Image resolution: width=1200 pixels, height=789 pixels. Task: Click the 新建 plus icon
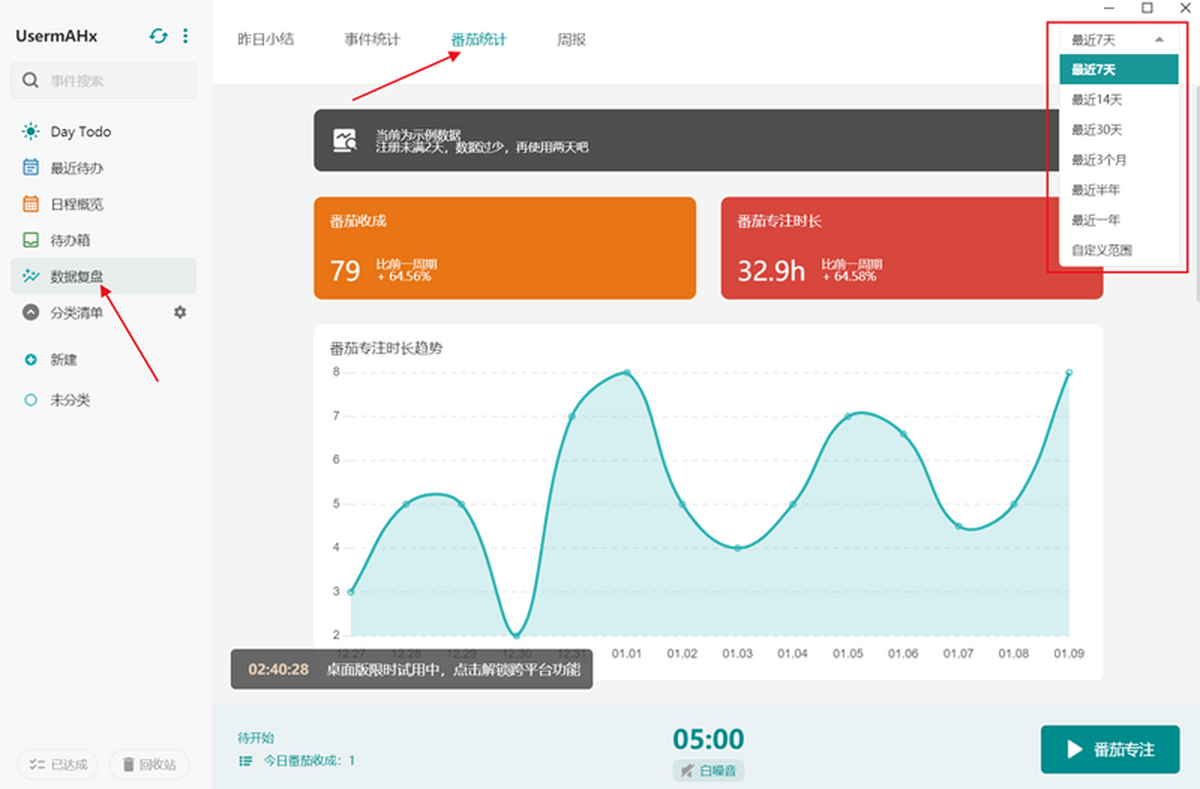point(31,360)
